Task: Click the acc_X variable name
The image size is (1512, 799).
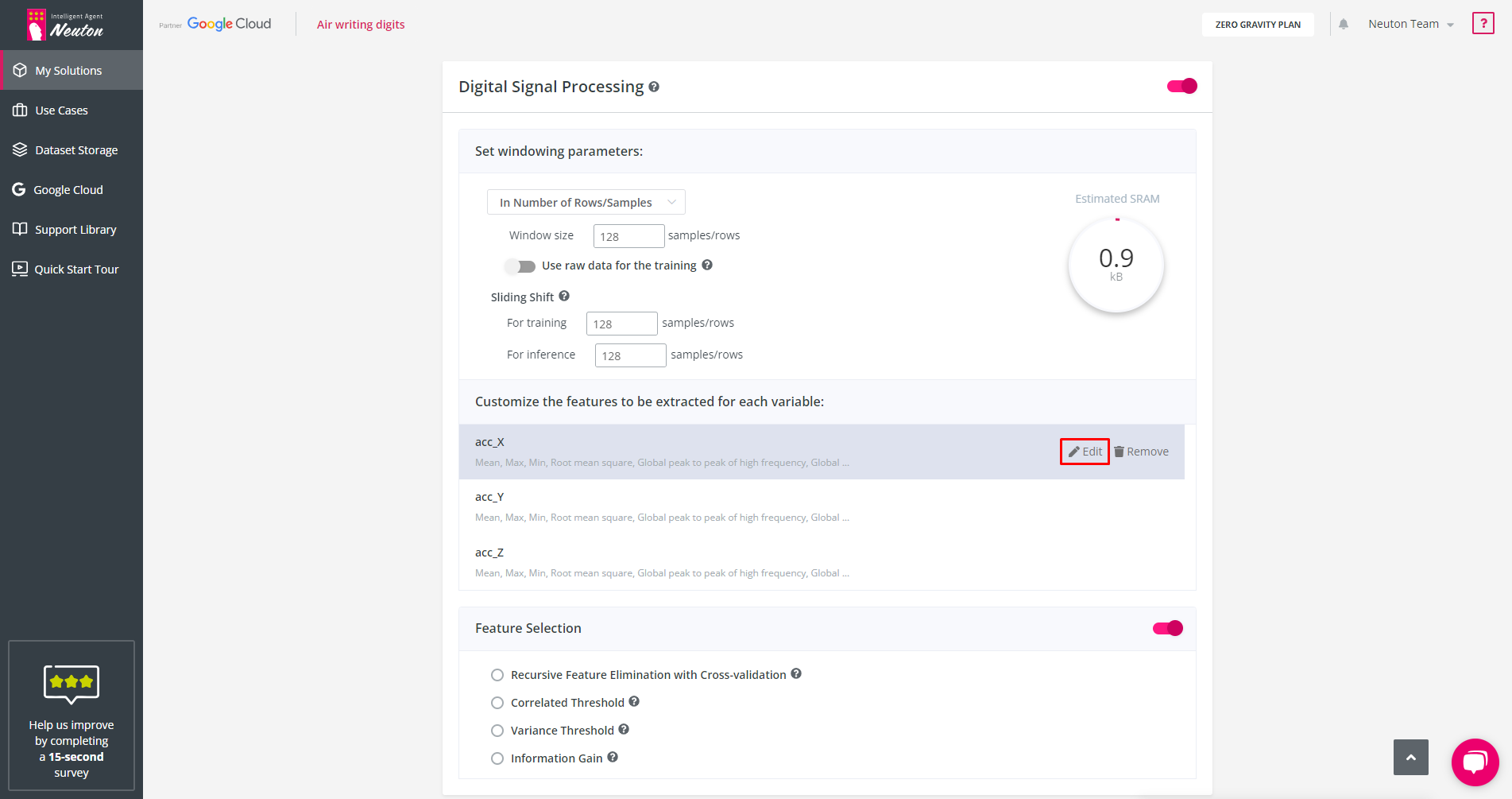Action: coord(489,442)
